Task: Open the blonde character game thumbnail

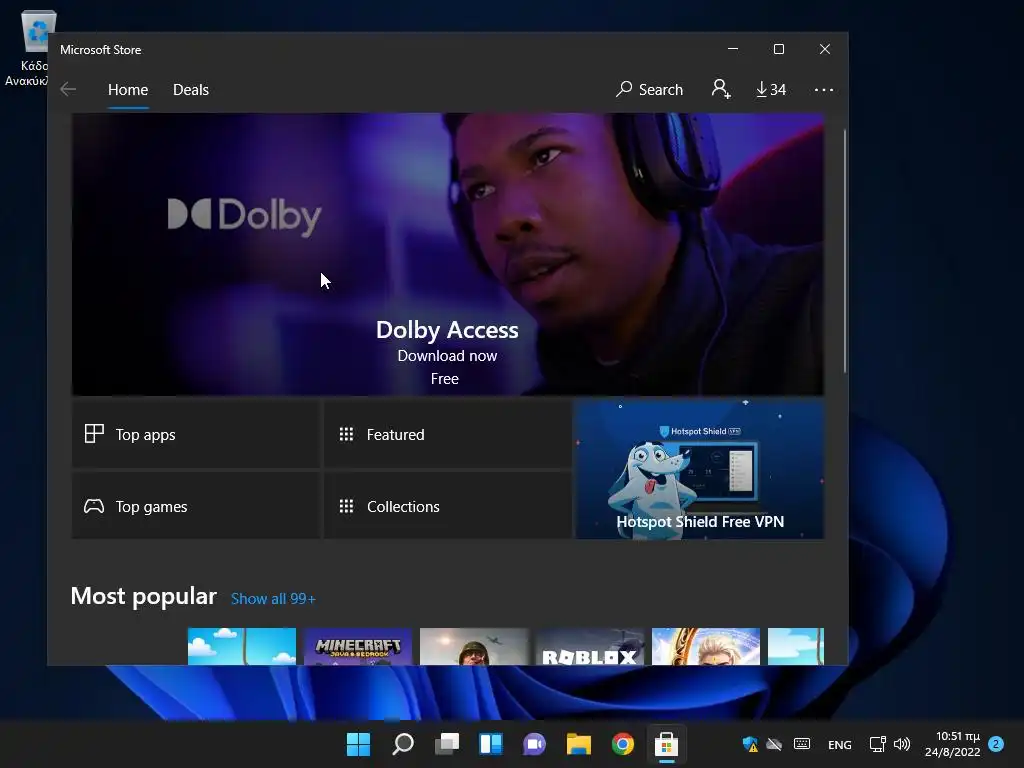Action: coord(706,647)
